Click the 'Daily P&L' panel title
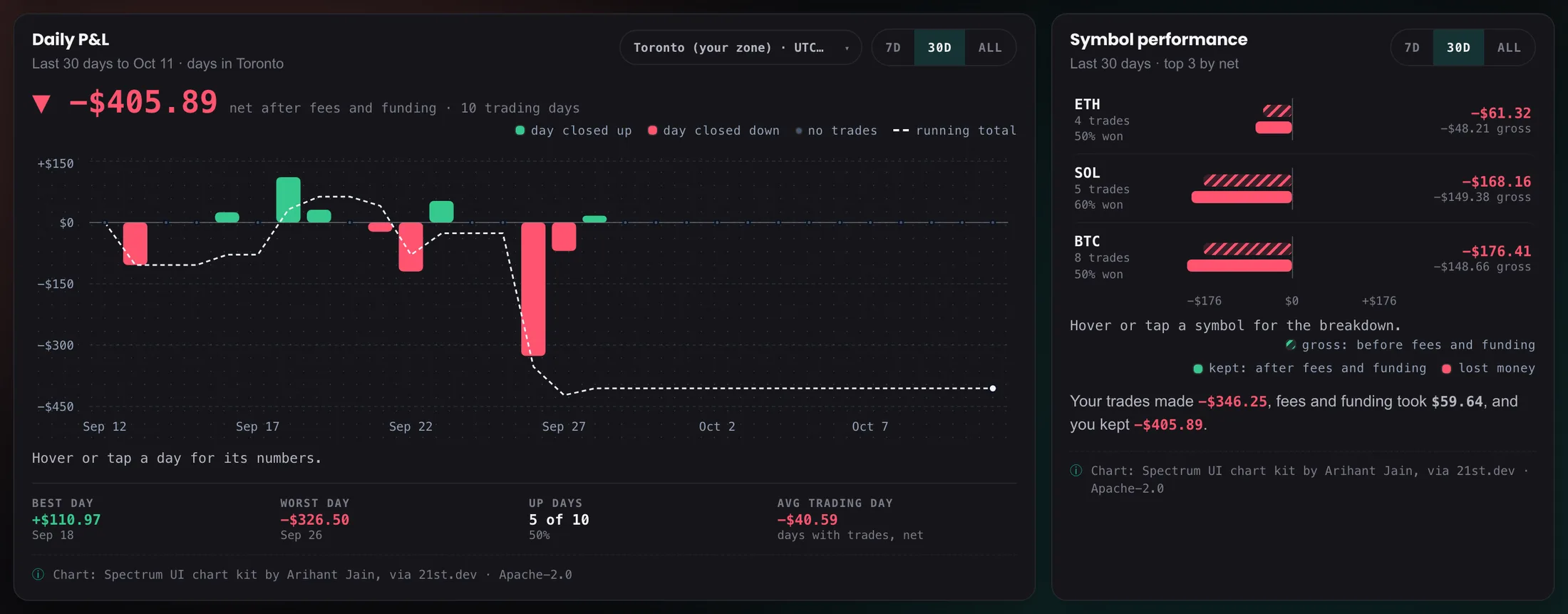 [x=71, y=40]
